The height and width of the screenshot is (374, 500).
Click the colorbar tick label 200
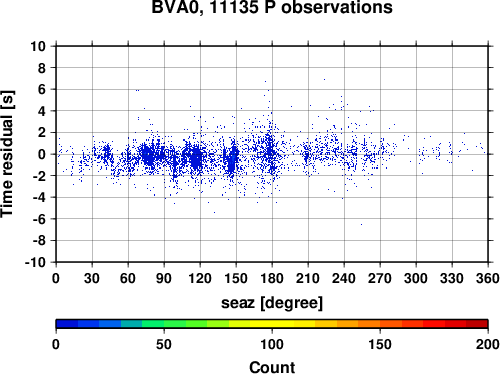(x=487, y=344)
